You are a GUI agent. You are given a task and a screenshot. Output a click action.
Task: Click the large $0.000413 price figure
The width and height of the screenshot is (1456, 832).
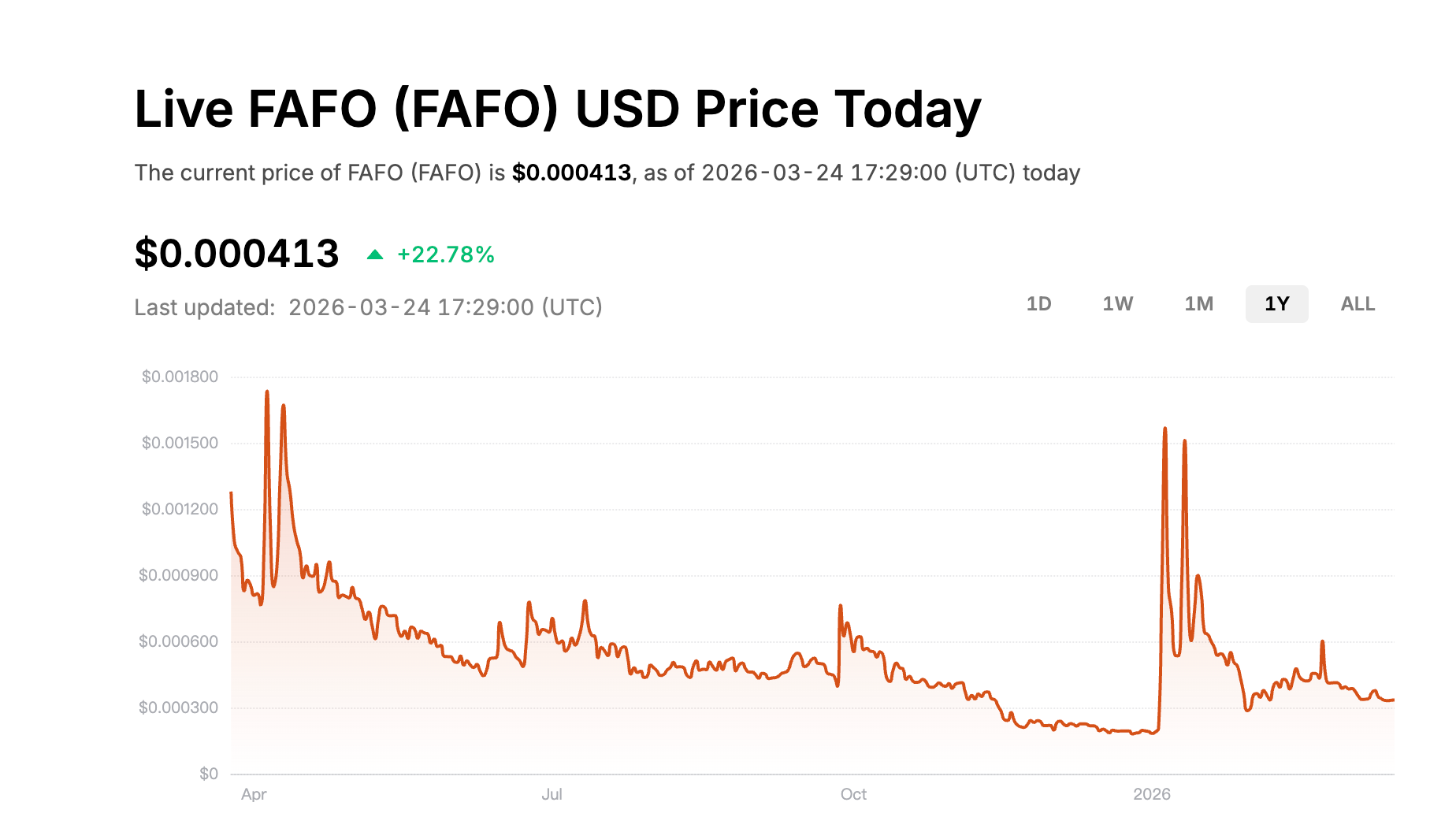236,254
